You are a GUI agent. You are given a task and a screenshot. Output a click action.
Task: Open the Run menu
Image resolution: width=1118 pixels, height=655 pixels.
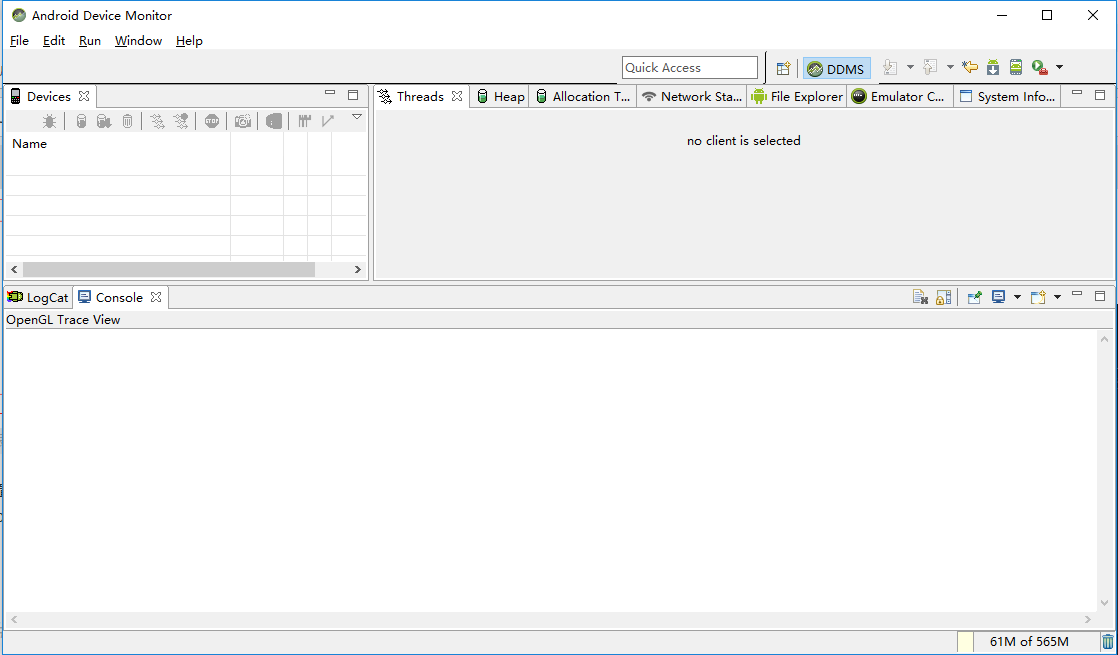pos(90,41)
